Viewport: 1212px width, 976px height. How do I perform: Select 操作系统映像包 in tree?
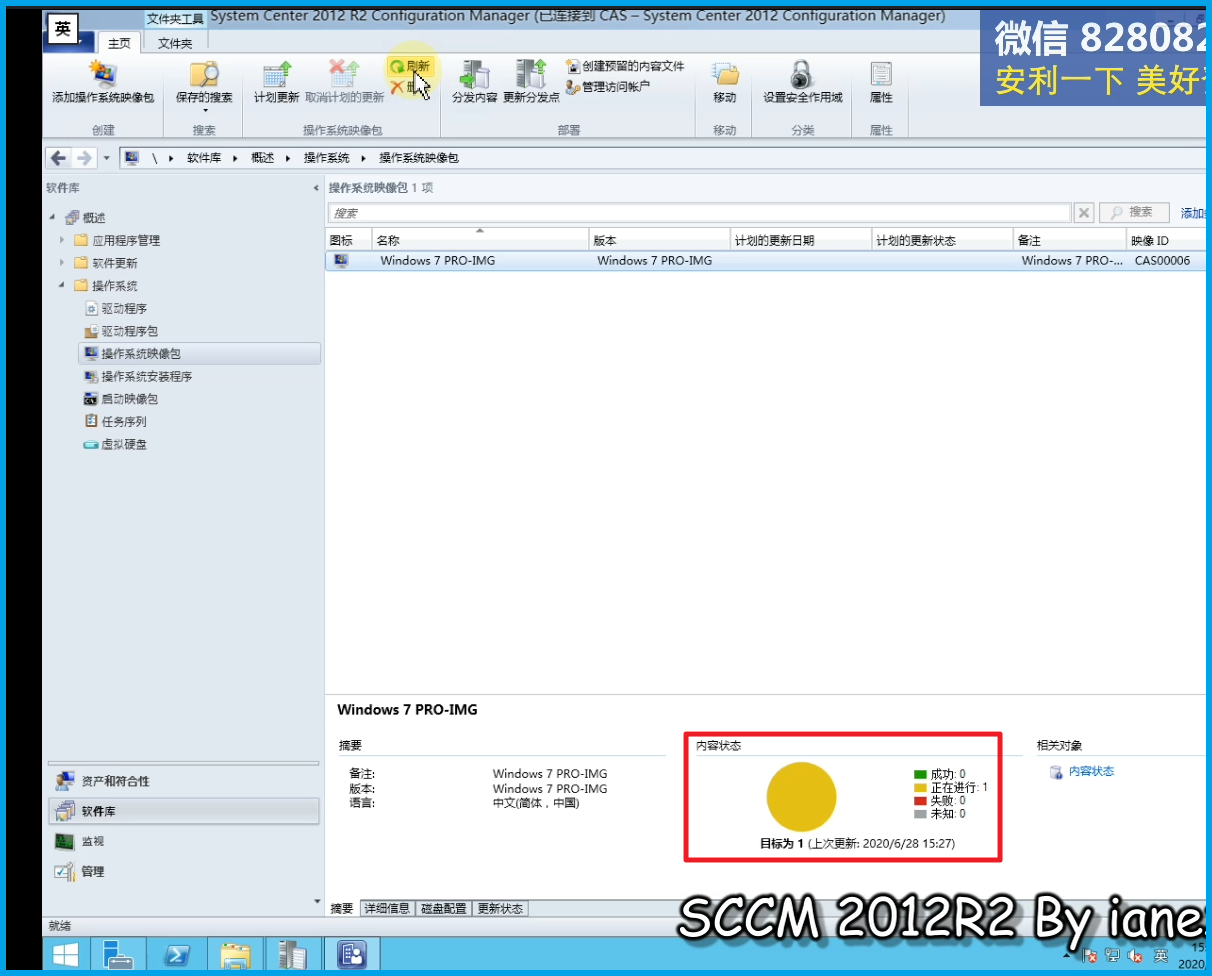[x=199, y=354]
